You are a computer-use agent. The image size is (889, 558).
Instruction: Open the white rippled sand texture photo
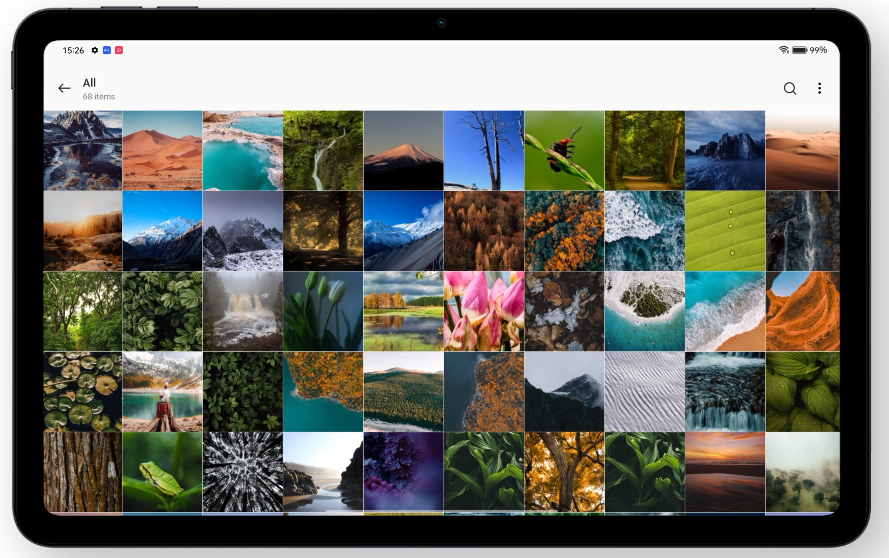tap(645, 392)
